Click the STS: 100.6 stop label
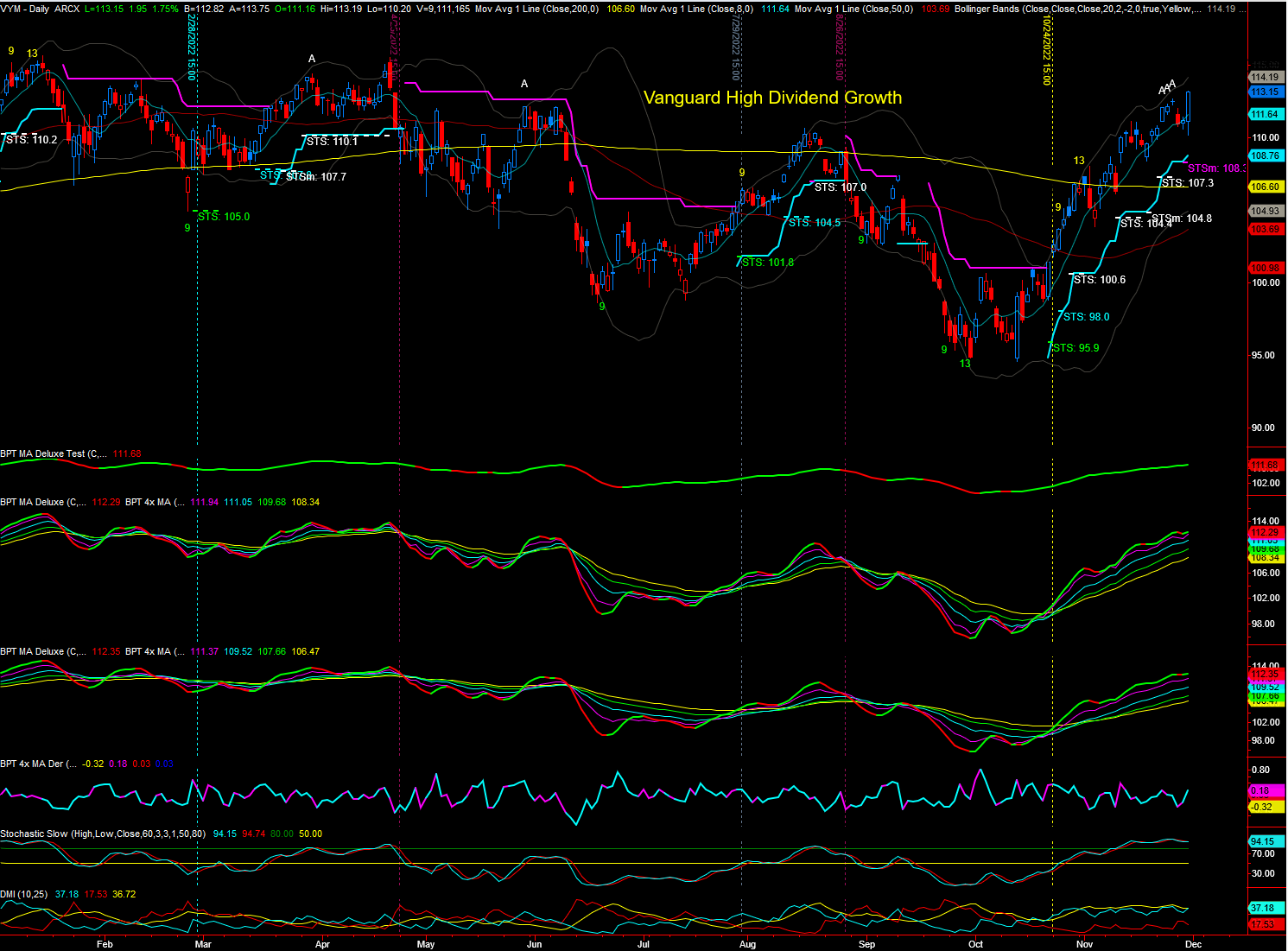Viewport: 1288px width, 951px height. coord(1100,280)
